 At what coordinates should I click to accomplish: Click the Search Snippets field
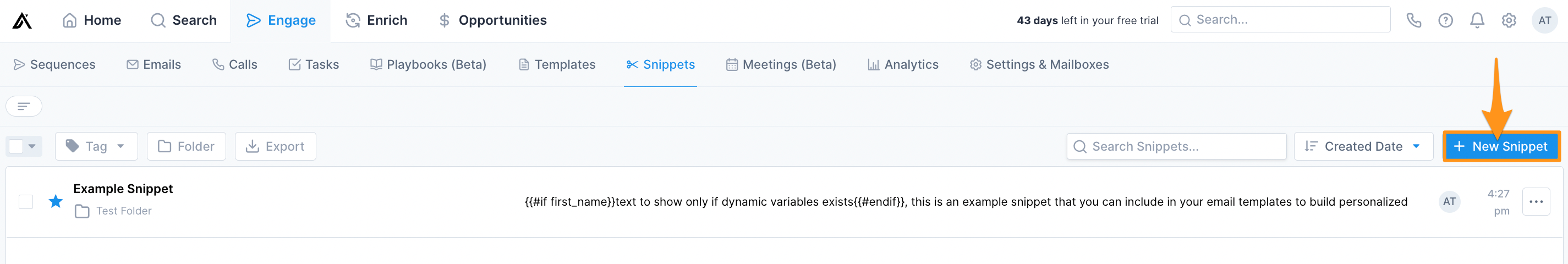(1176, 147)
